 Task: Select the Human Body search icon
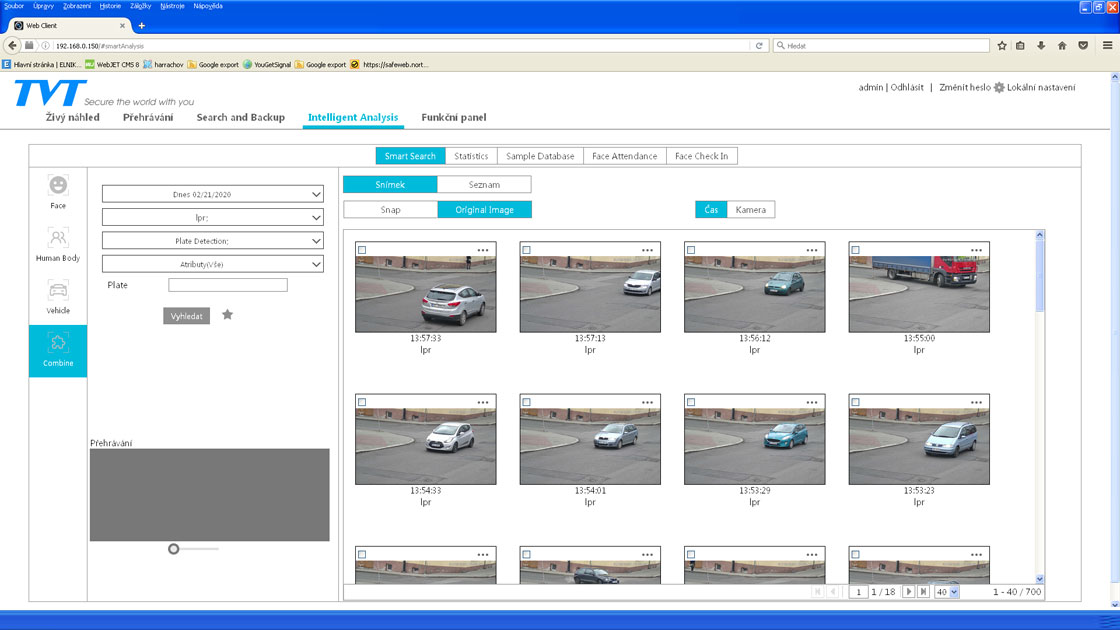[x=58, y=238]
